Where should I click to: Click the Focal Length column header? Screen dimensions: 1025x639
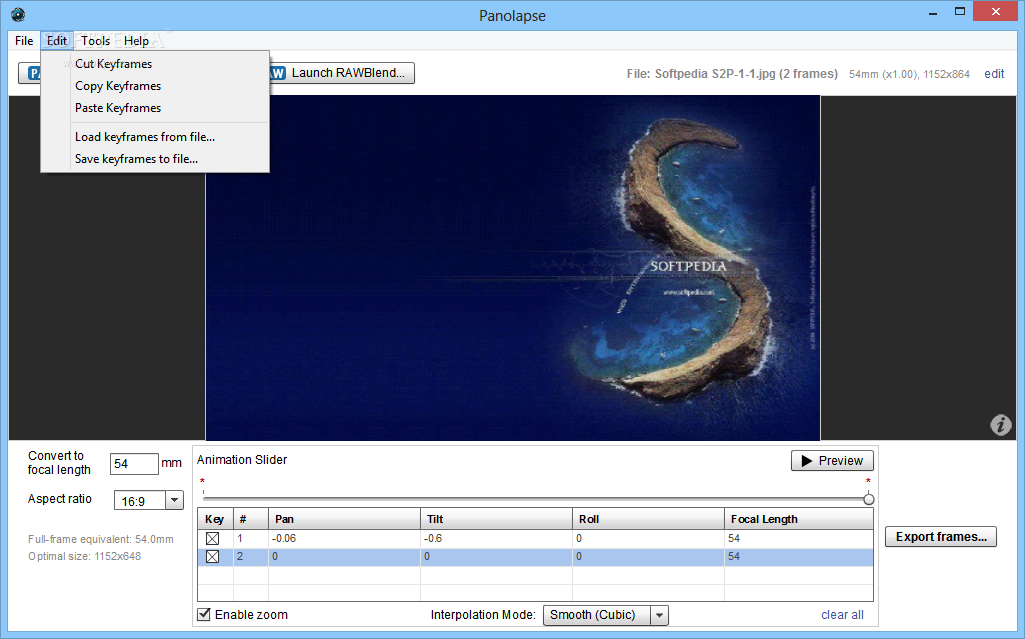coord(799,519)
